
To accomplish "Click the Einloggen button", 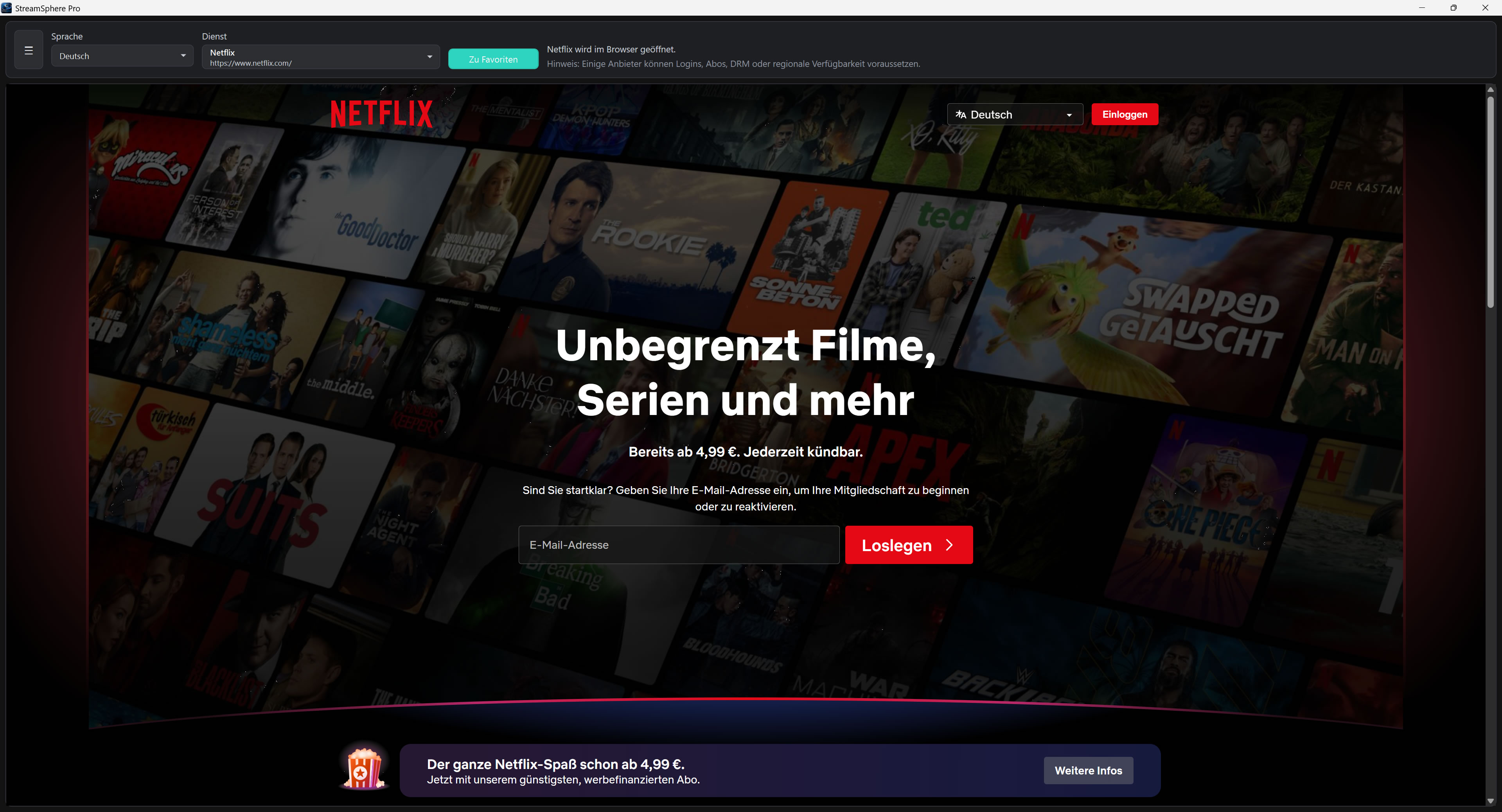I will click(x=1125, y=114).
